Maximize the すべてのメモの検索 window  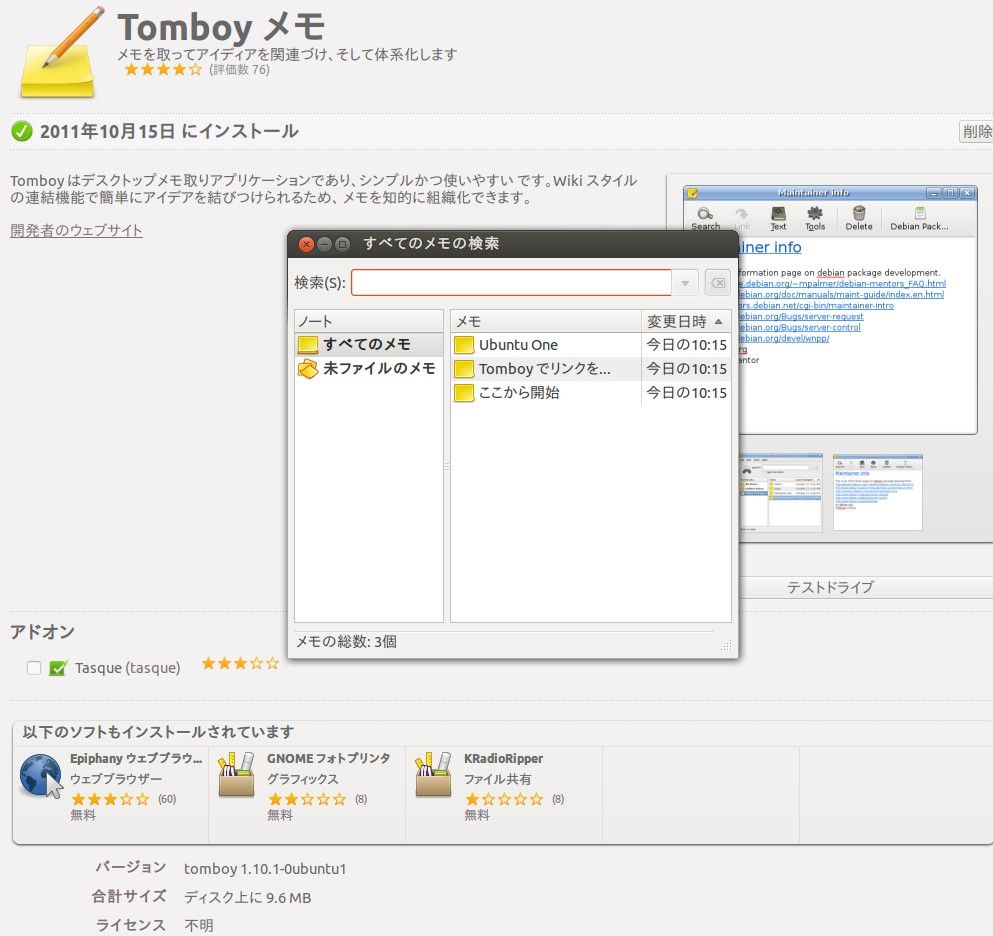(343, 244)
